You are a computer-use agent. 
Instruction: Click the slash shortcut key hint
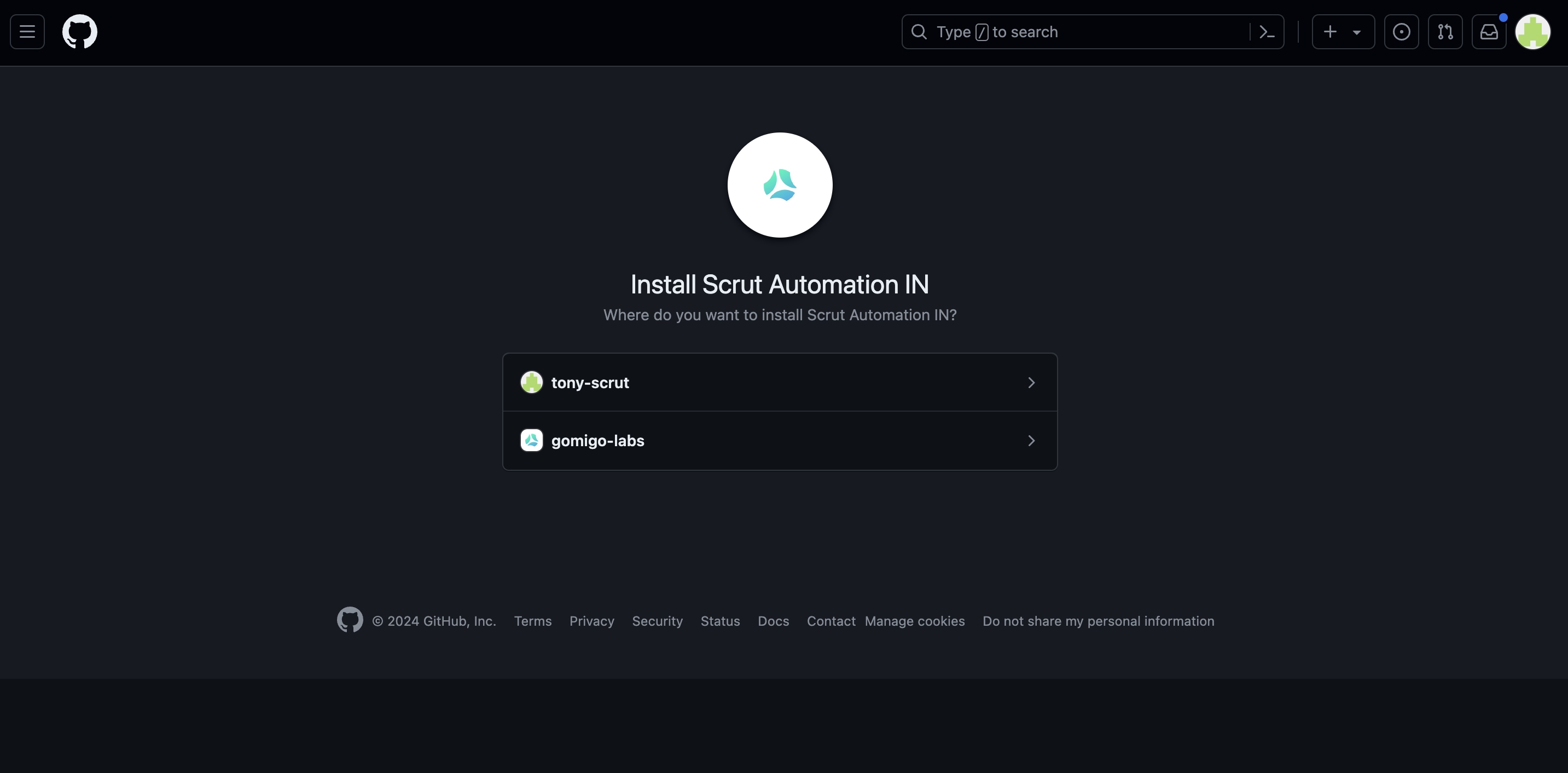(x=981, y=32)
